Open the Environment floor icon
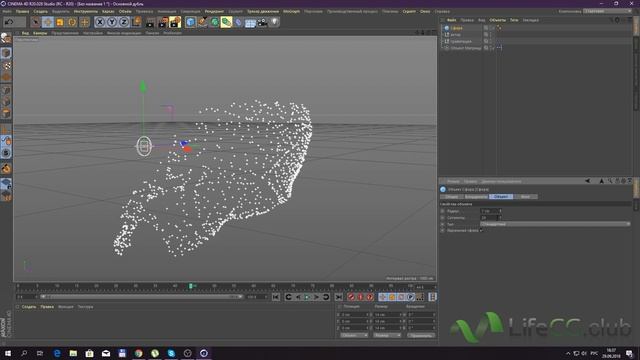 pyautogui.click(x=250, y=22)
